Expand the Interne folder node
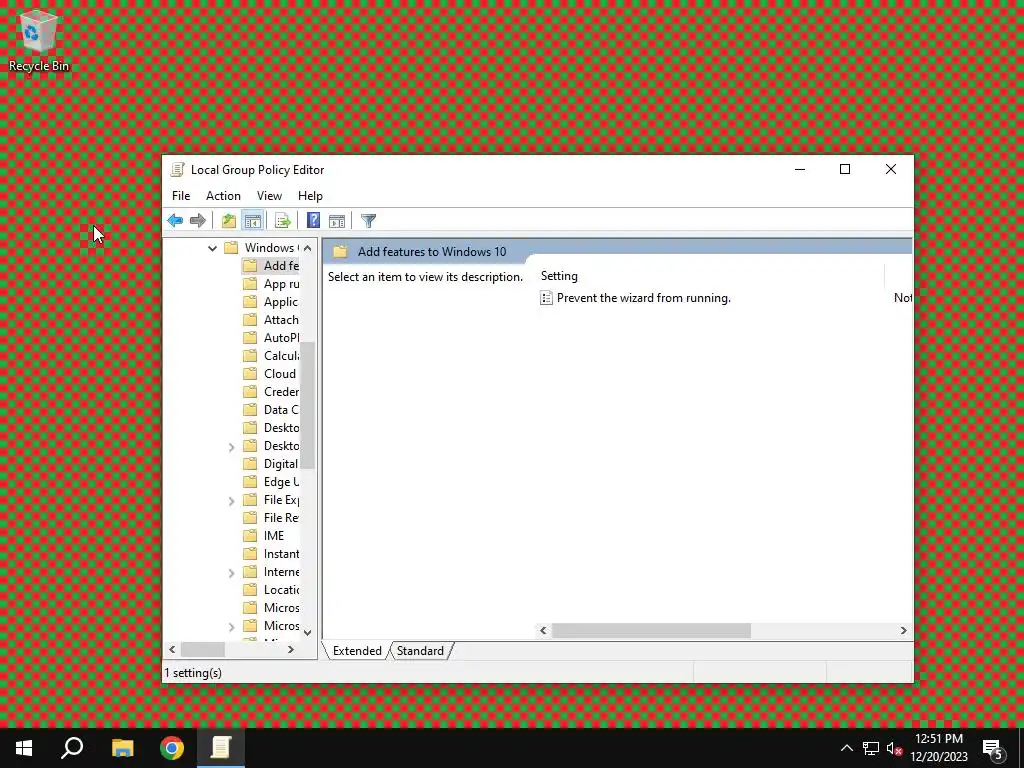The height and width of the screenshot is (768, 1024). tap(231, 573)
